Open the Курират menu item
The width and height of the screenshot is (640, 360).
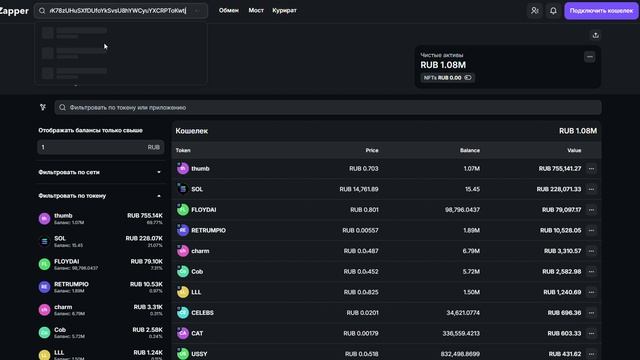284,10
